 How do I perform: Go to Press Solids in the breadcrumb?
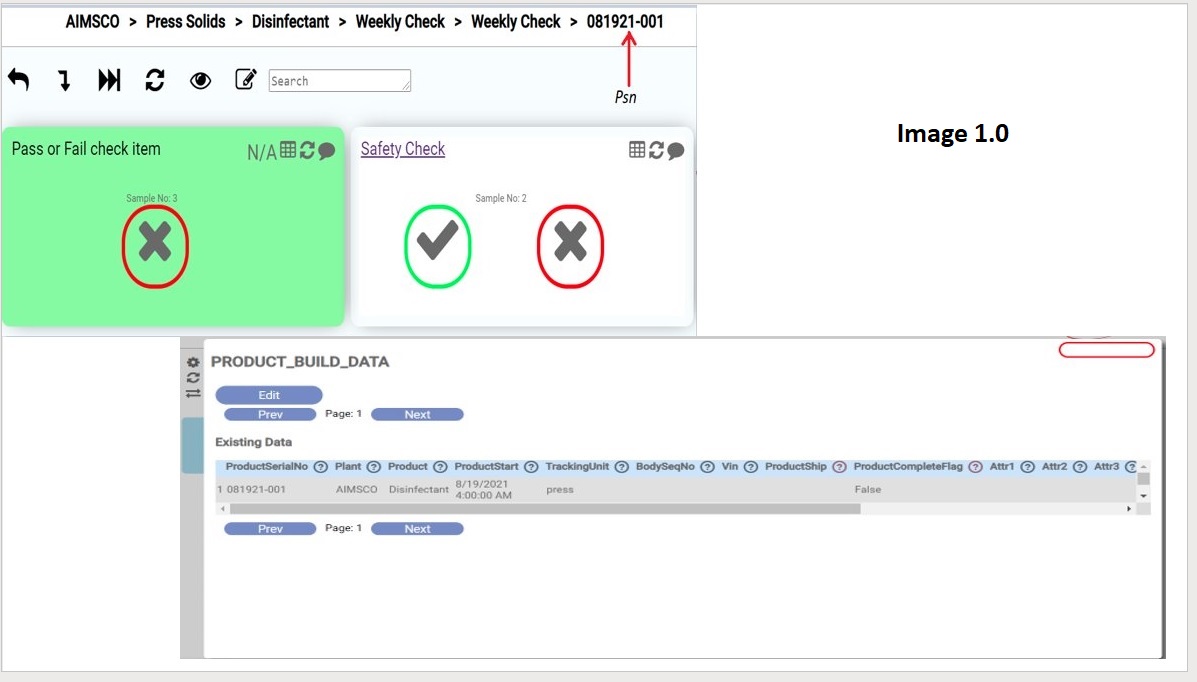[186, 22]
